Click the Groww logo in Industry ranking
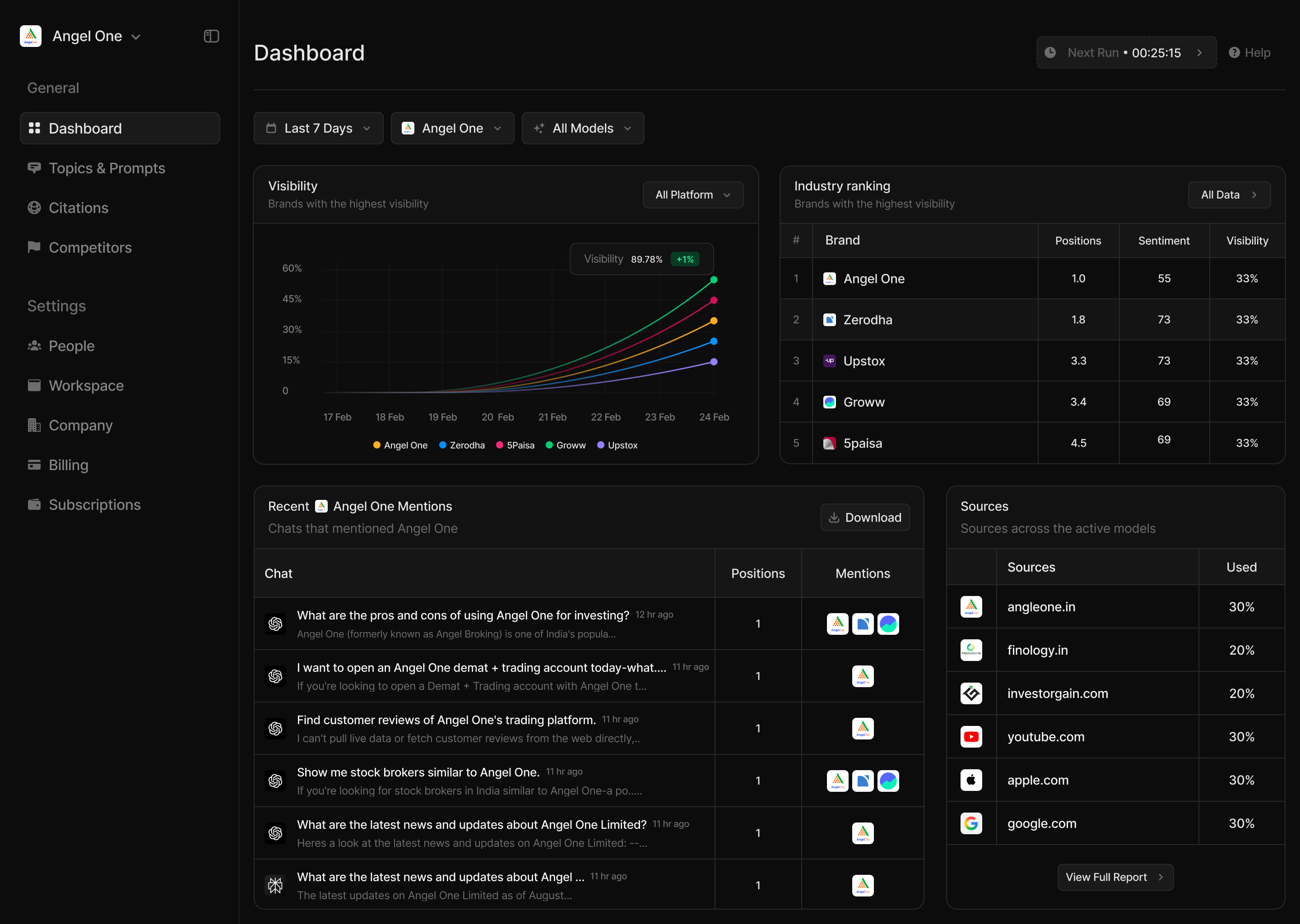Image resolution: width=1300 pixels, height=924 pixels. click(829, 402)
